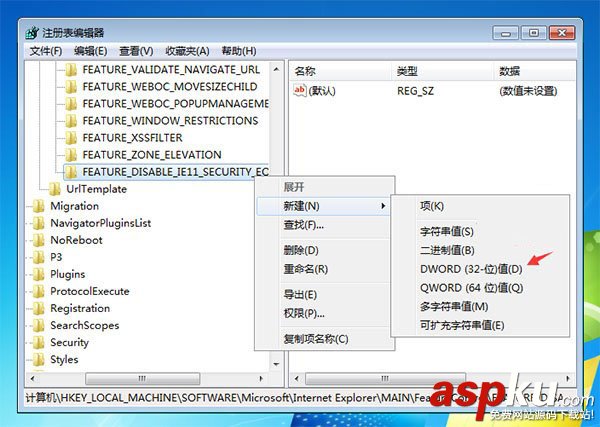Open the 新建(N) submenu
Viewport: 600px width, 427px height.
tap(325, 206)
